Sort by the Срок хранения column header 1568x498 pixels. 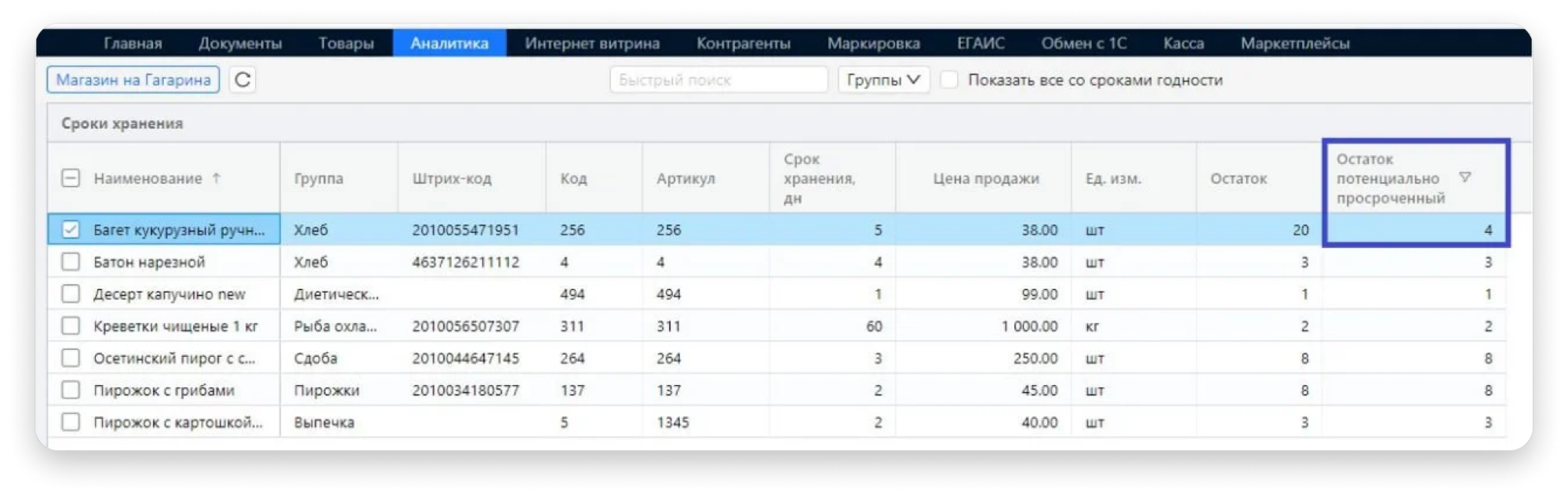[819, 178]
